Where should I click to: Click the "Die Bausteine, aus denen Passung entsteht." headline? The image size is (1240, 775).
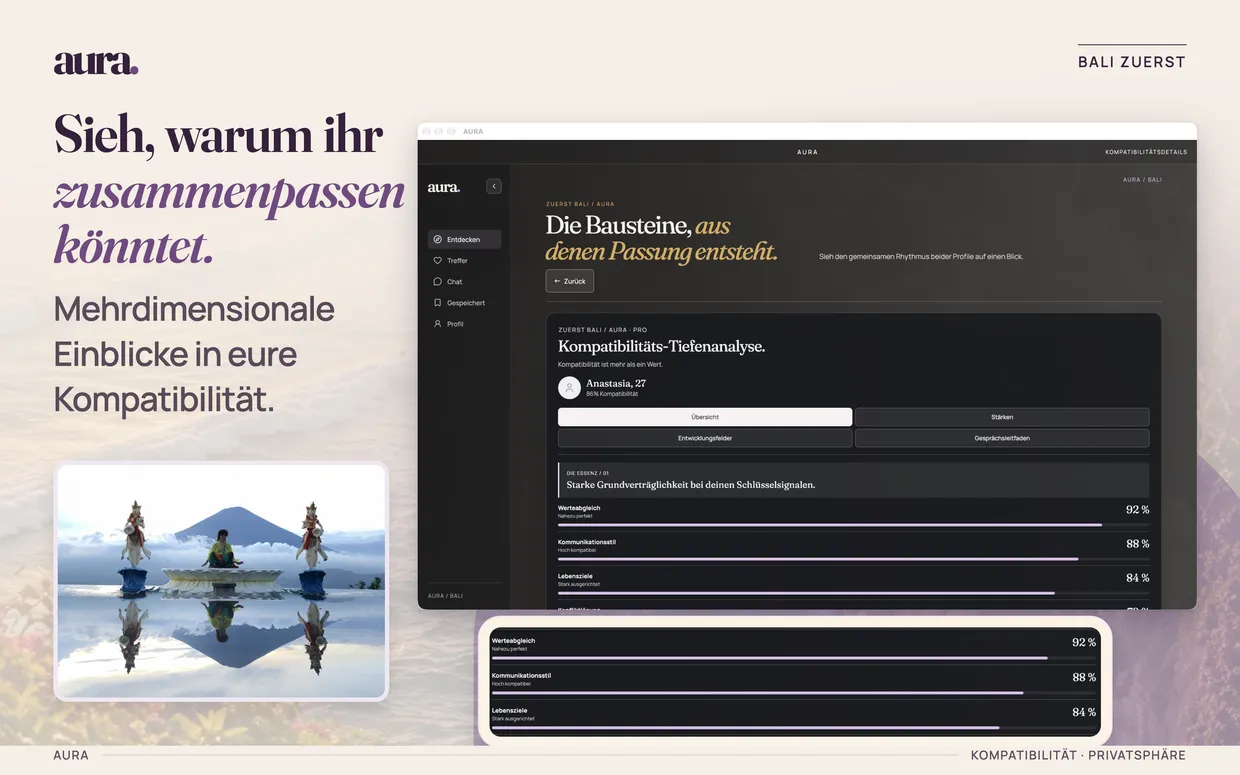click(661, 238)
